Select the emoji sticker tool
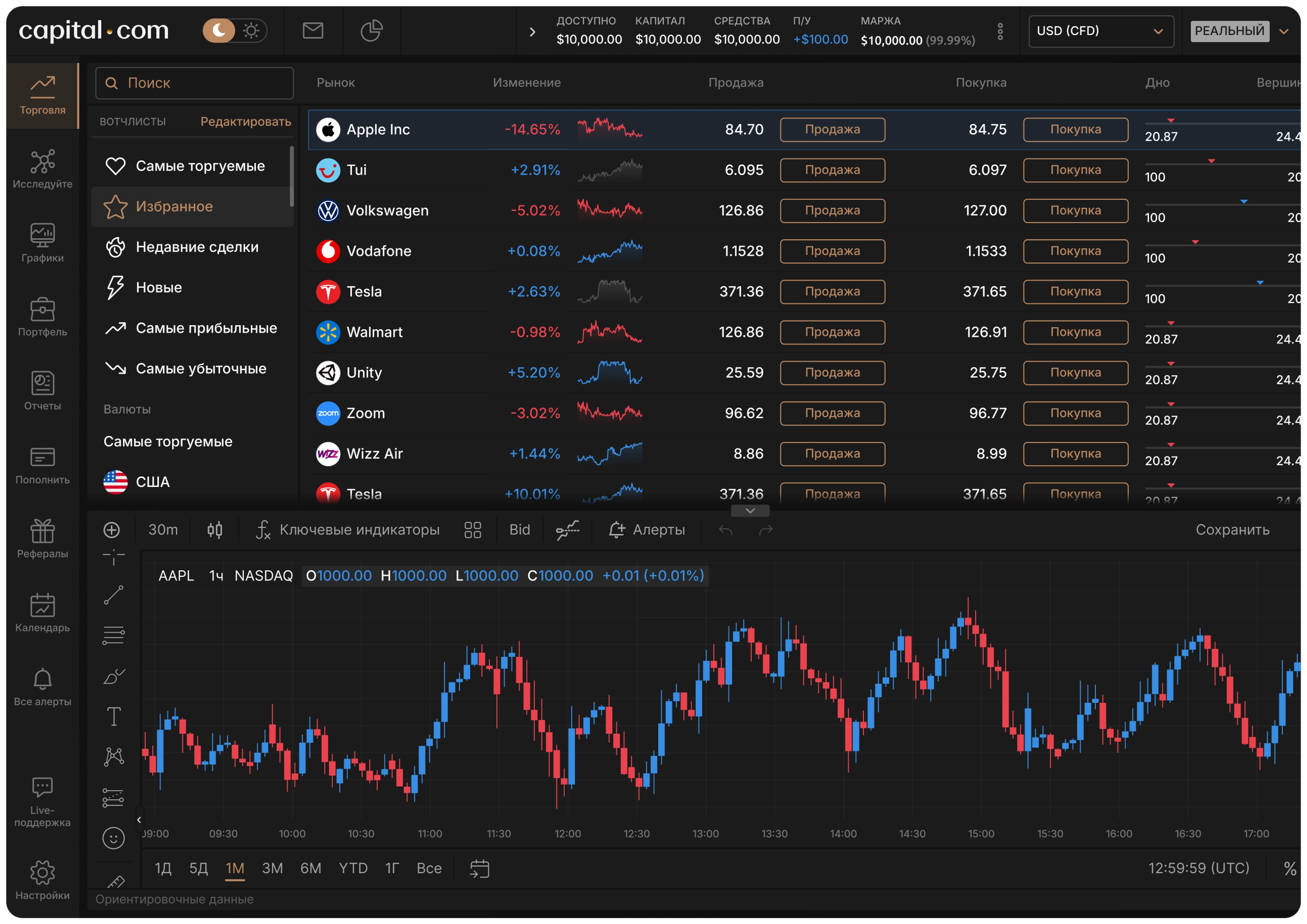This screenshot has width=1307, height=924. click(x=113, y=839)
